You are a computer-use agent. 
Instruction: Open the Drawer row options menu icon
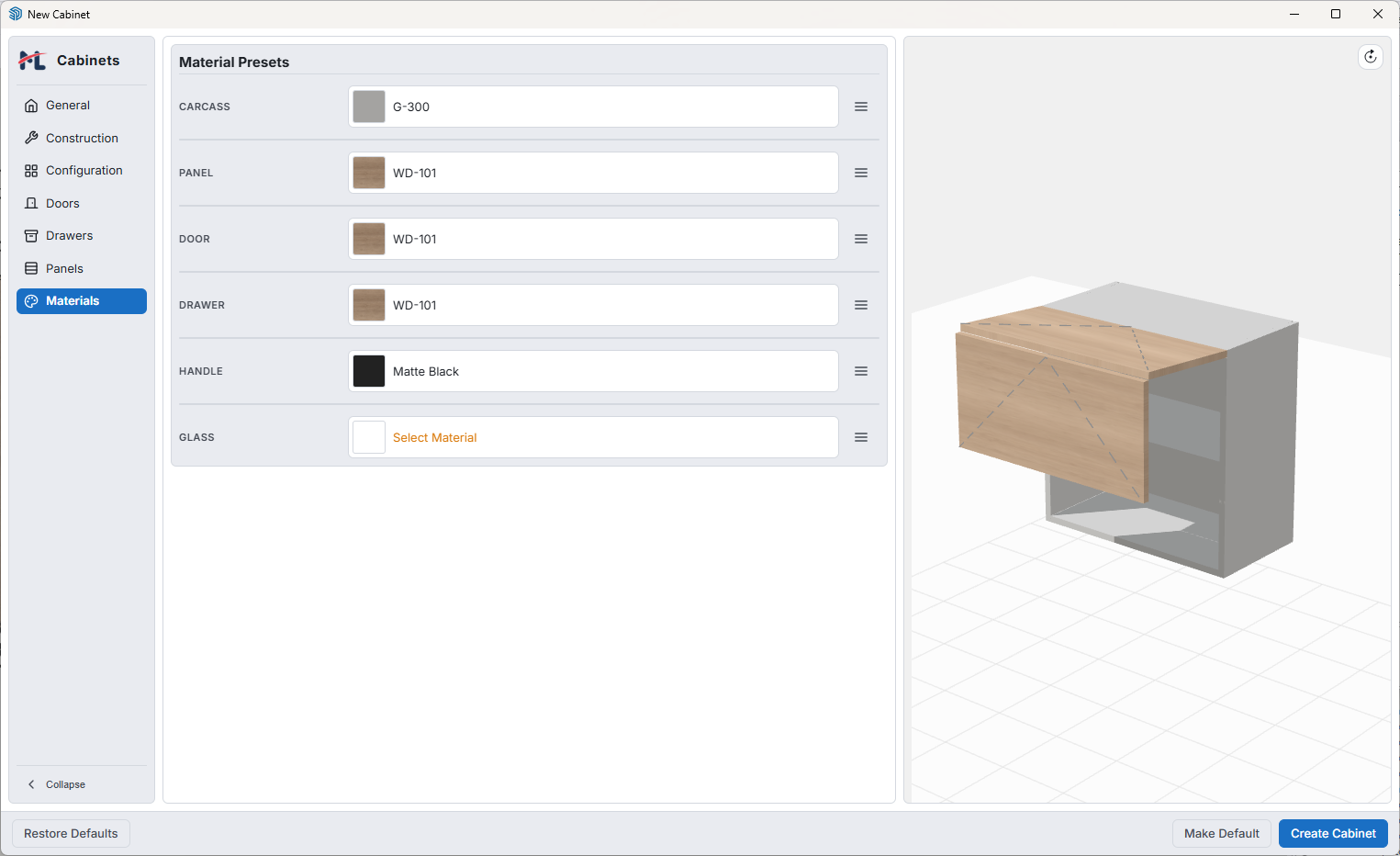coord(861,305)
